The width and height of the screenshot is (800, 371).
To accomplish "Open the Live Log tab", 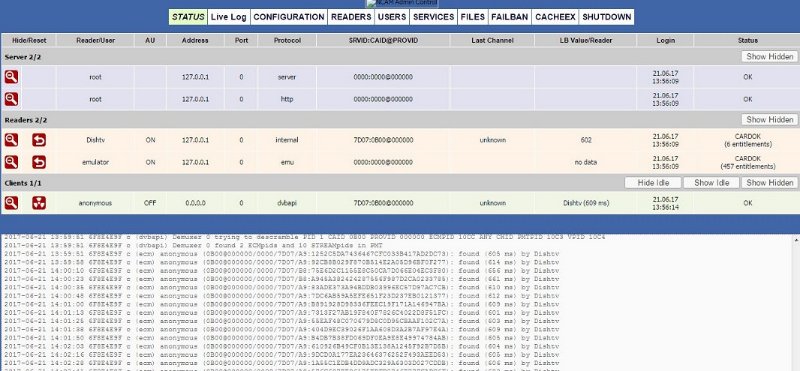I will click(229, 17).
